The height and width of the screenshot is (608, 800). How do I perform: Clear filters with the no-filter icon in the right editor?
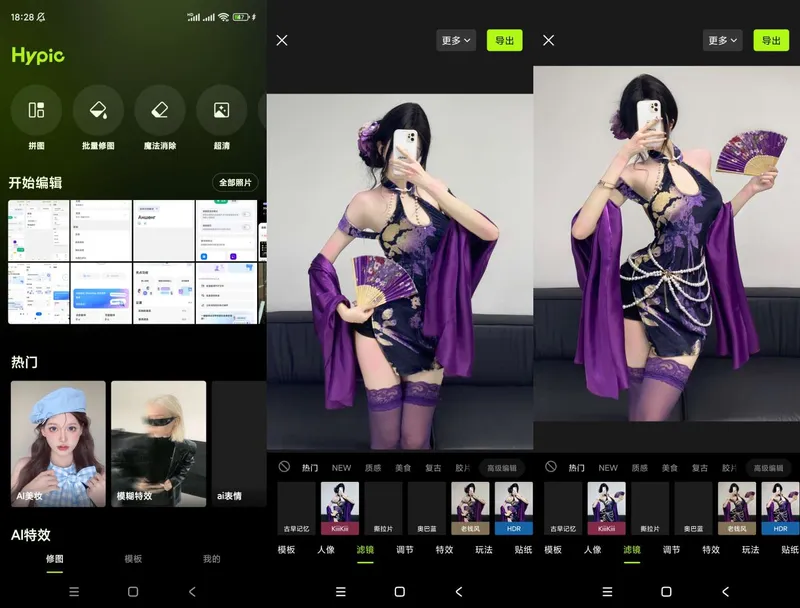pos(551,467)
